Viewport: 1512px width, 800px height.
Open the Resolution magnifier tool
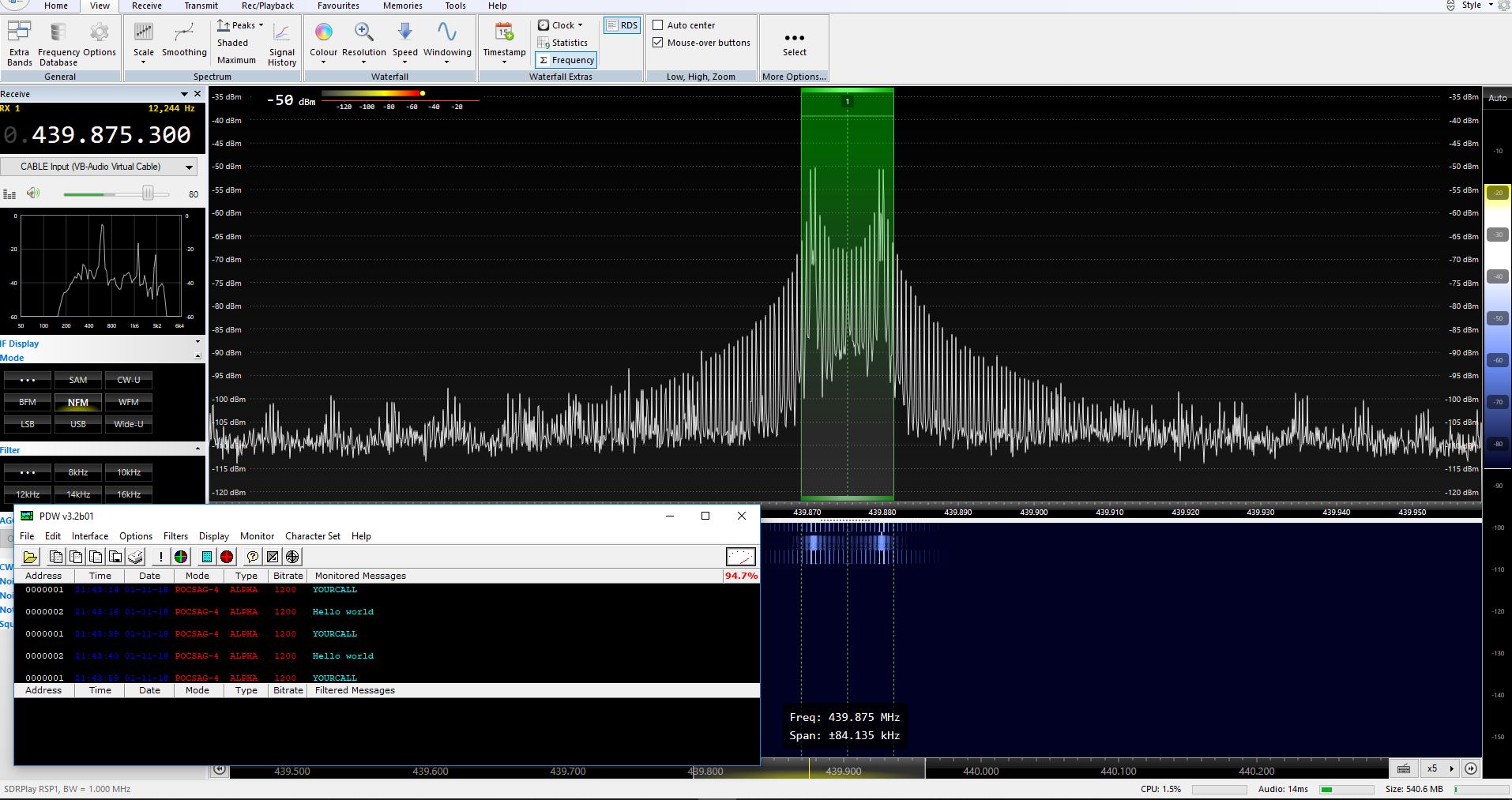coord(364,32)
